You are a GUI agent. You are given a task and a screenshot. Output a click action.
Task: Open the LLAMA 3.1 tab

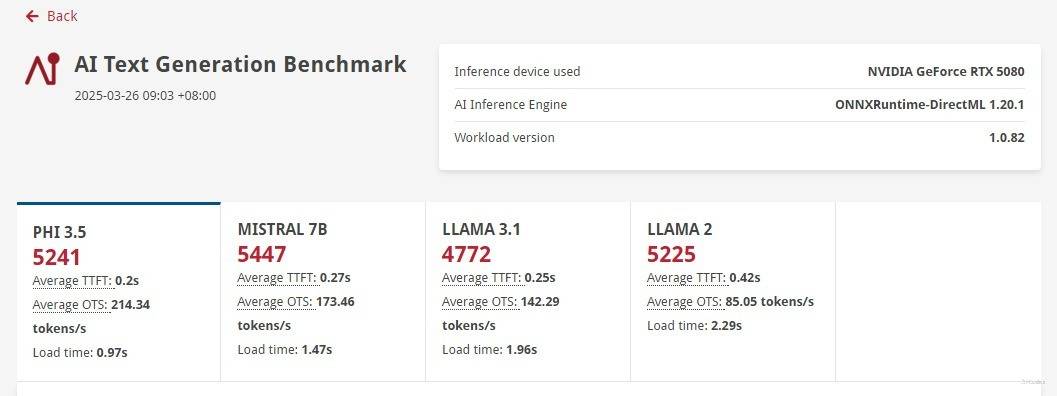(528, 292)
